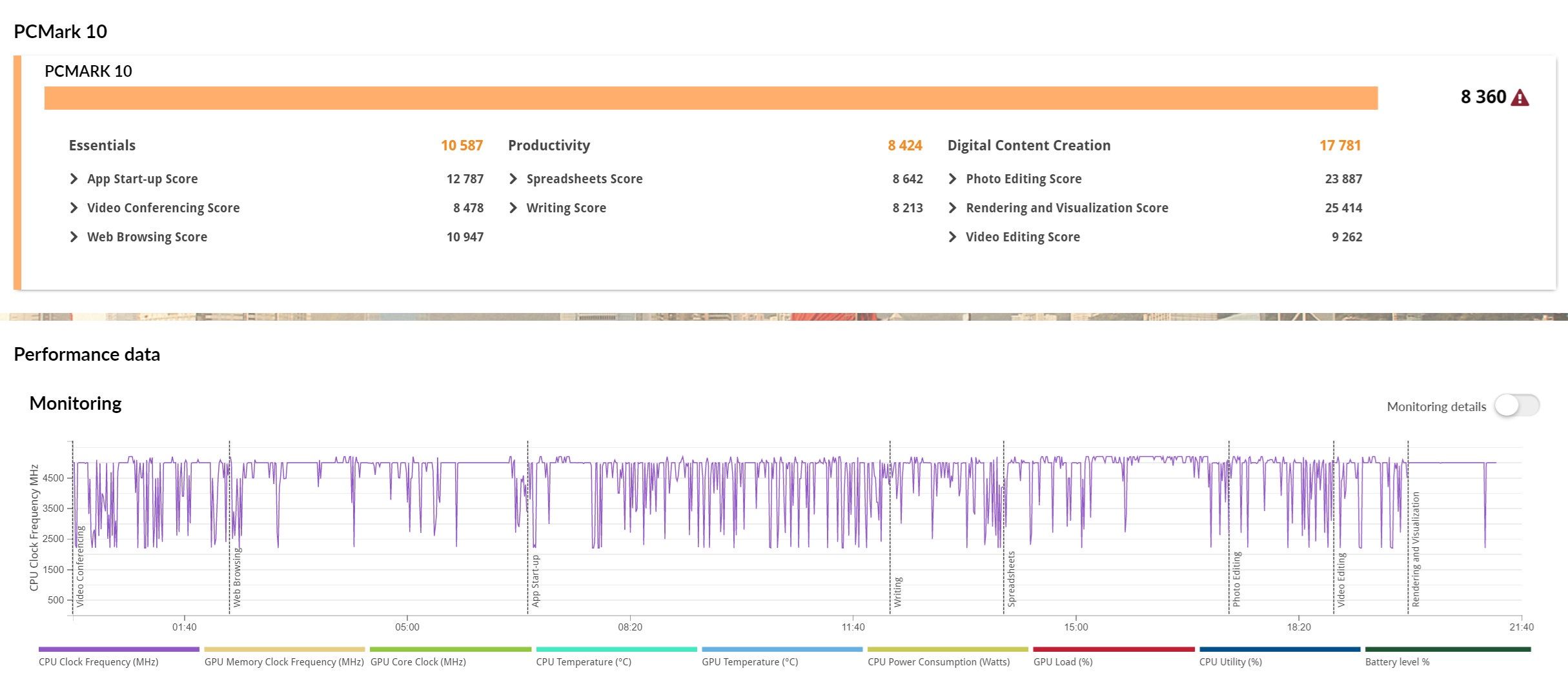The height and width of the screenshot is (675, 1568).
Task: Click the 4500 MHz axis label
Action: tap(53, 478)
